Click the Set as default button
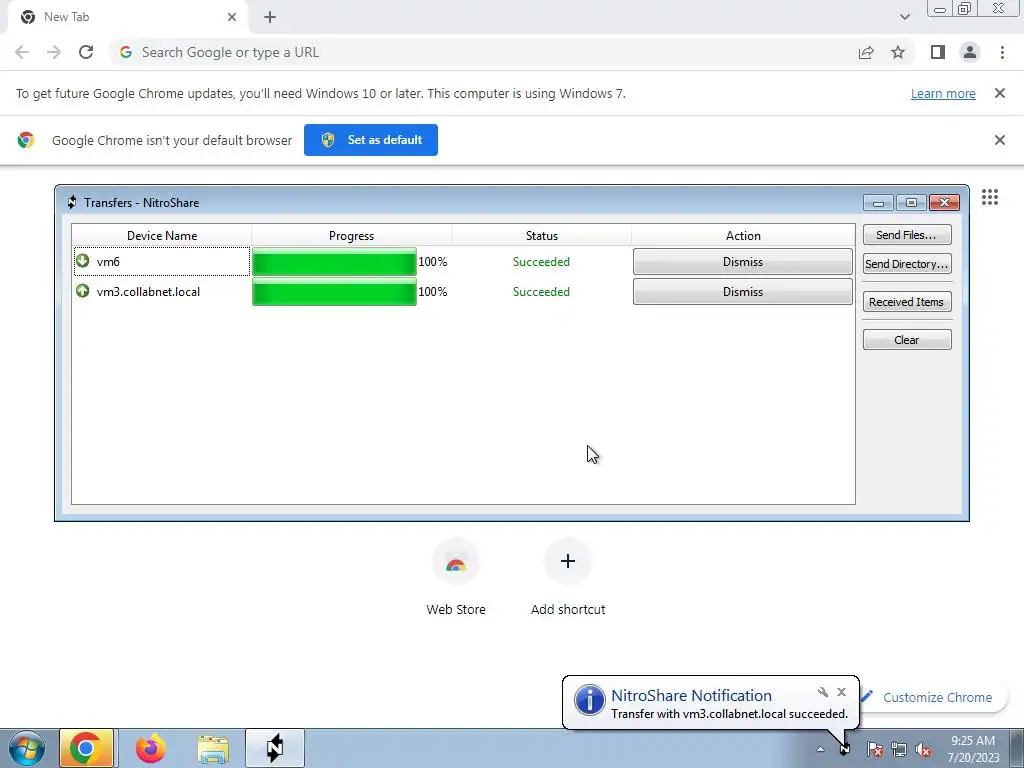 [371, 140]
